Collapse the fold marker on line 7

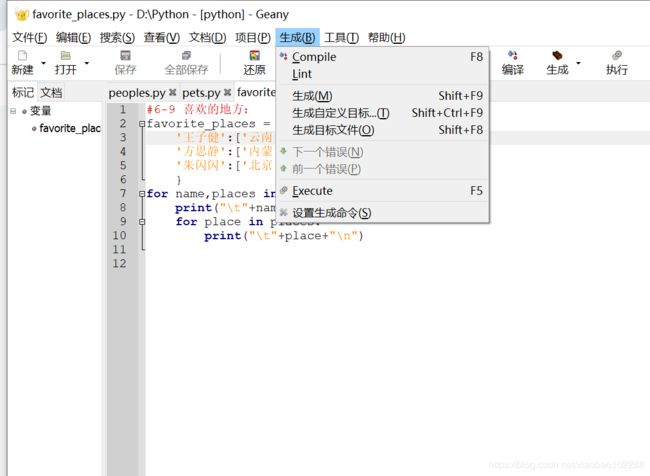(142, 194)
